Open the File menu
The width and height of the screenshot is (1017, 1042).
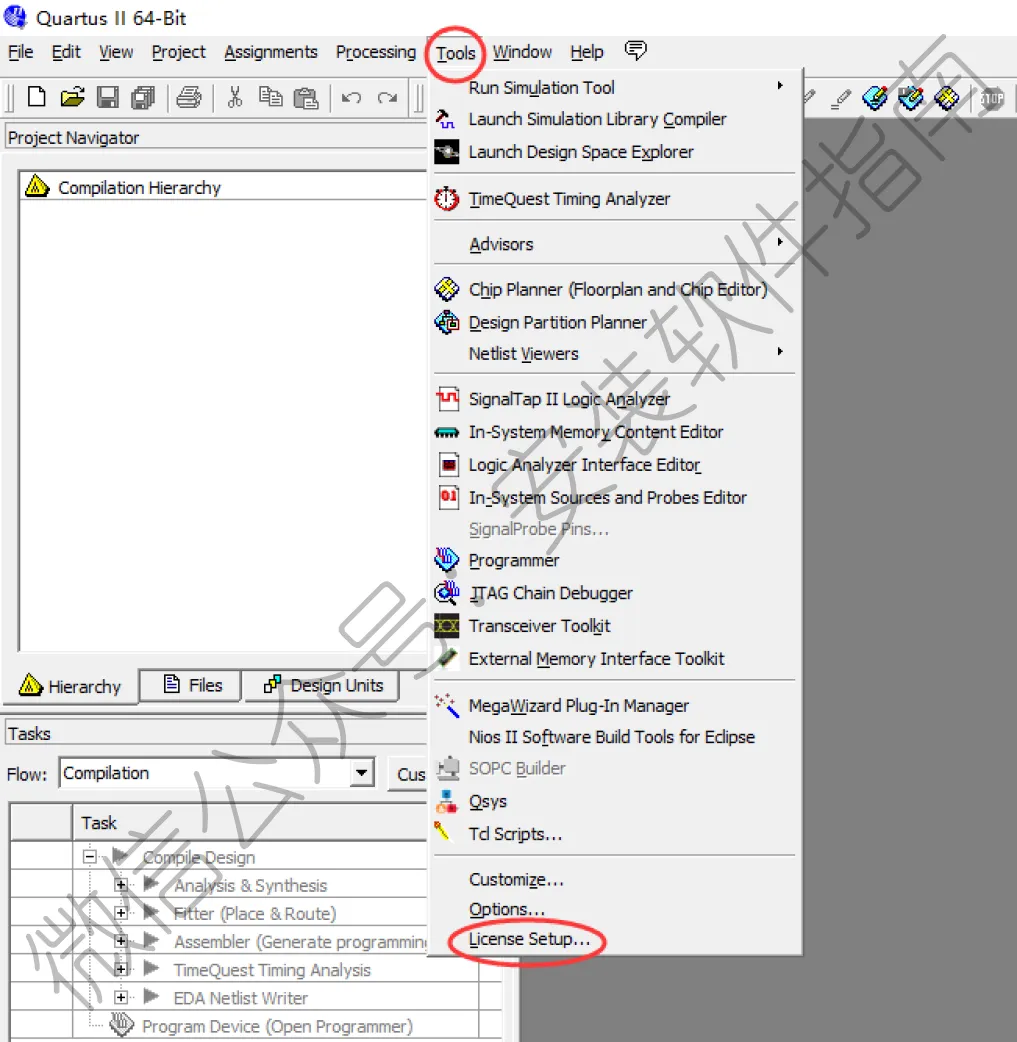click(x=21, y=52)
